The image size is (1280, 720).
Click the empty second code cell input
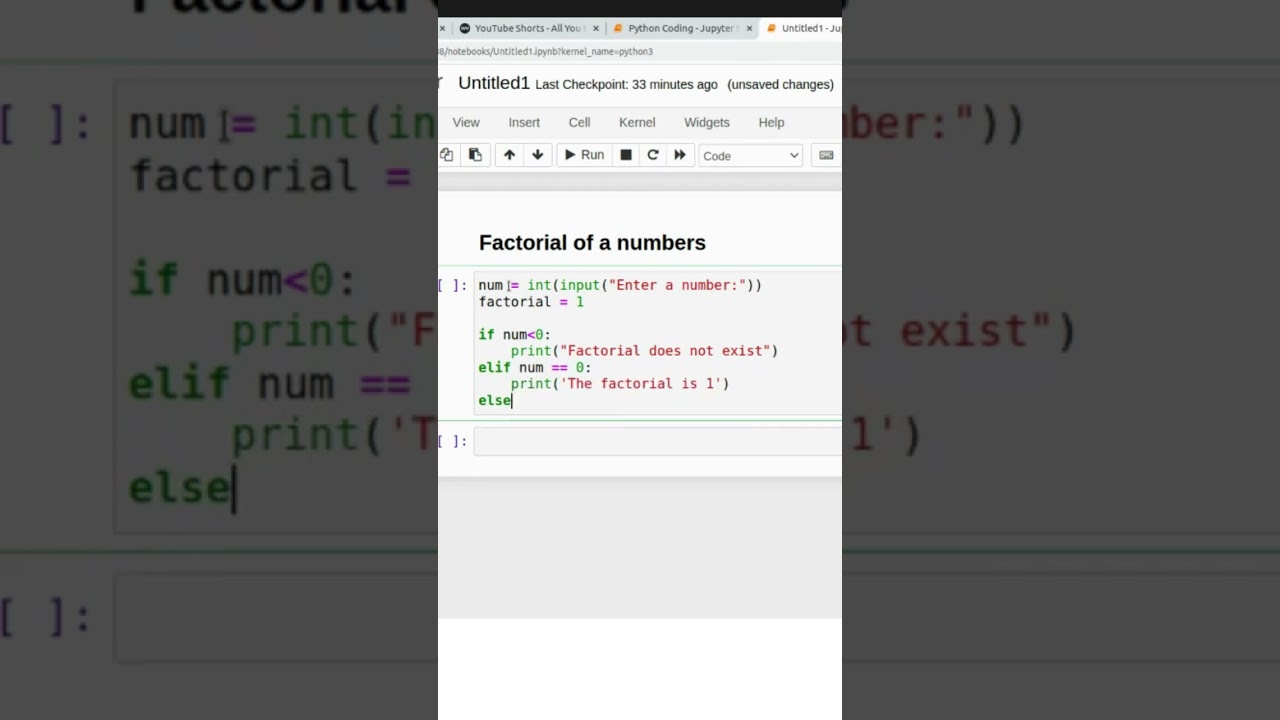tap(658, 441)
